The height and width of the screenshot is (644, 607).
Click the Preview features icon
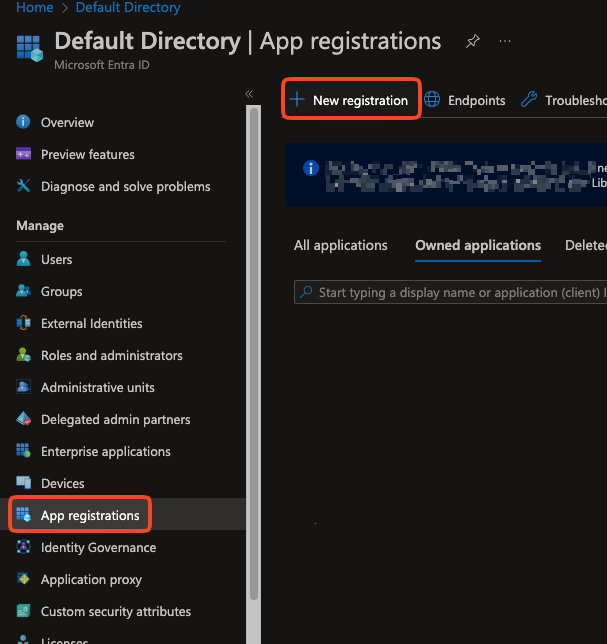(23, 154)
